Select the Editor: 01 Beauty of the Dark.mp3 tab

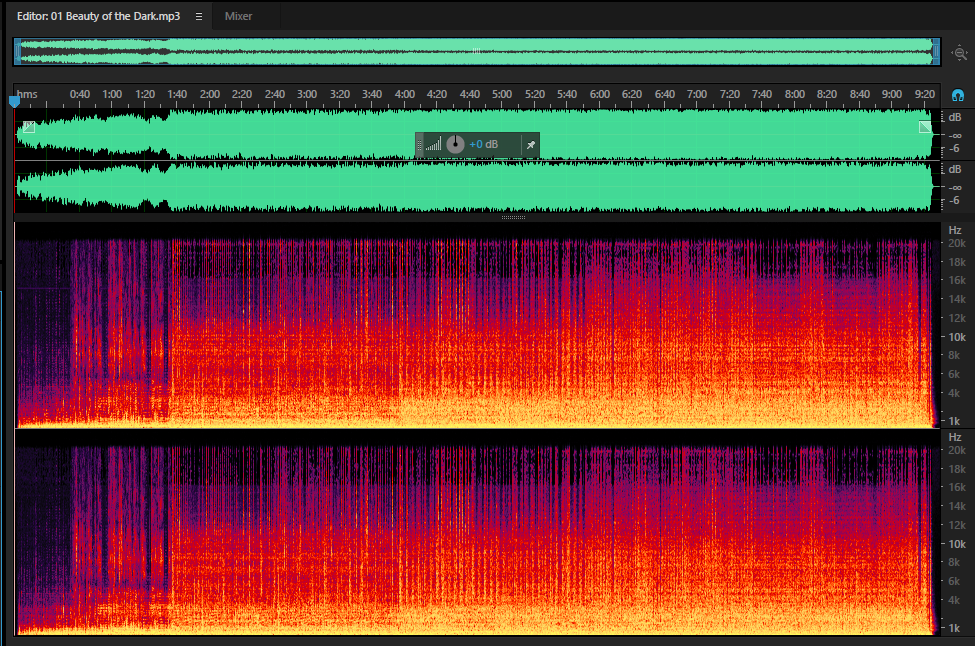click(98, 16)
